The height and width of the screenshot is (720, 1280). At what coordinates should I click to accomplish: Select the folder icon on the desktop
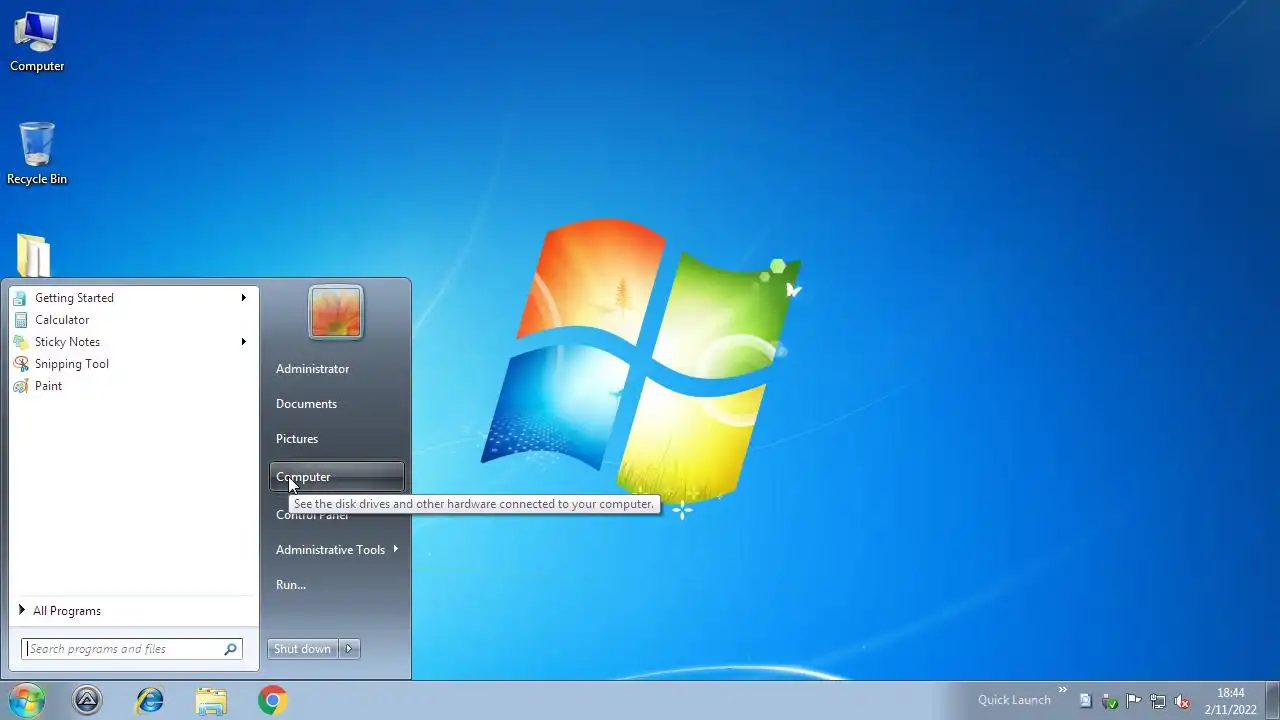tap(34, 256)
